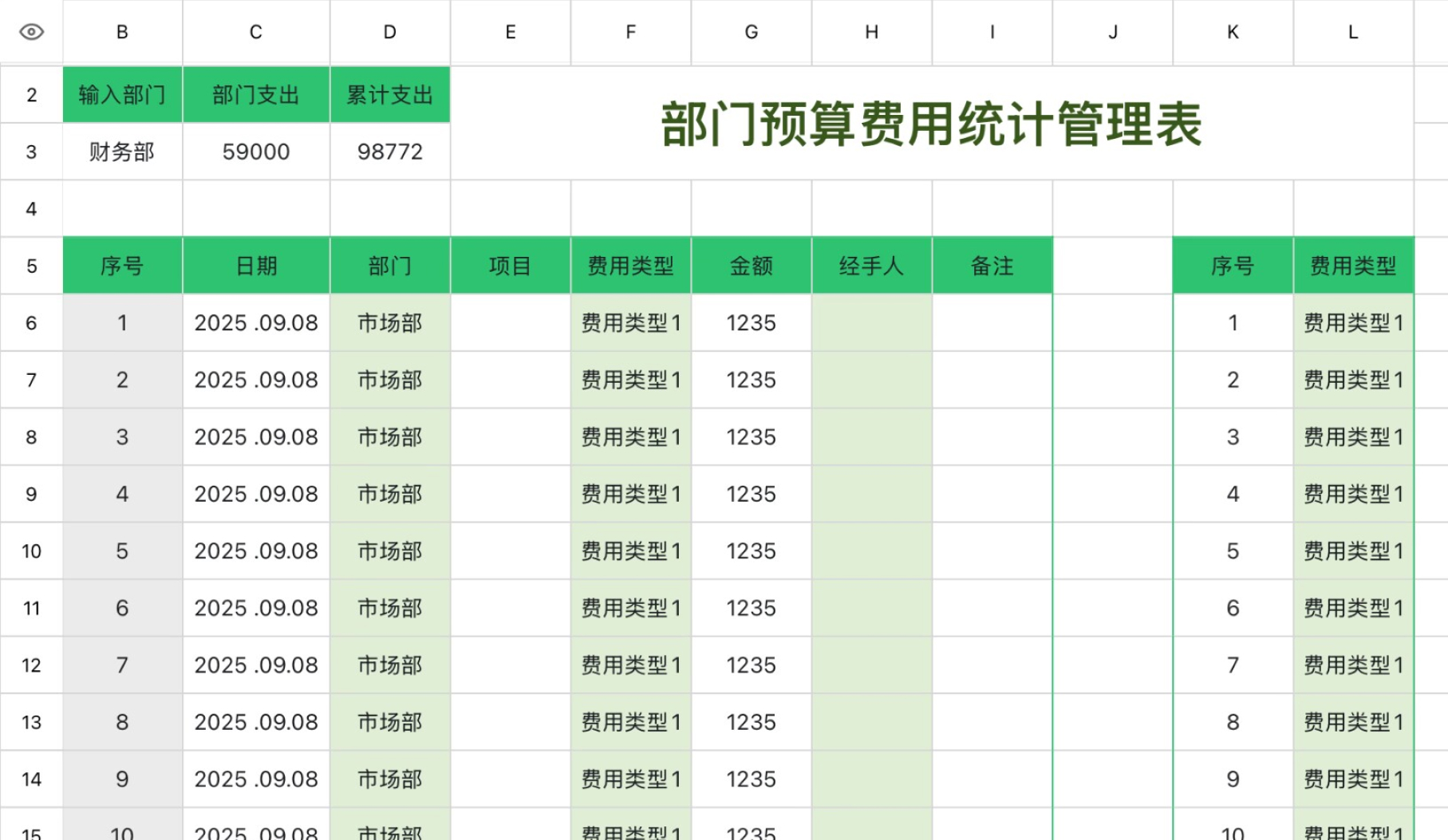Click the 备注 header cell
This screenshot has height=840, width=1448.
(x=992, y=265)
